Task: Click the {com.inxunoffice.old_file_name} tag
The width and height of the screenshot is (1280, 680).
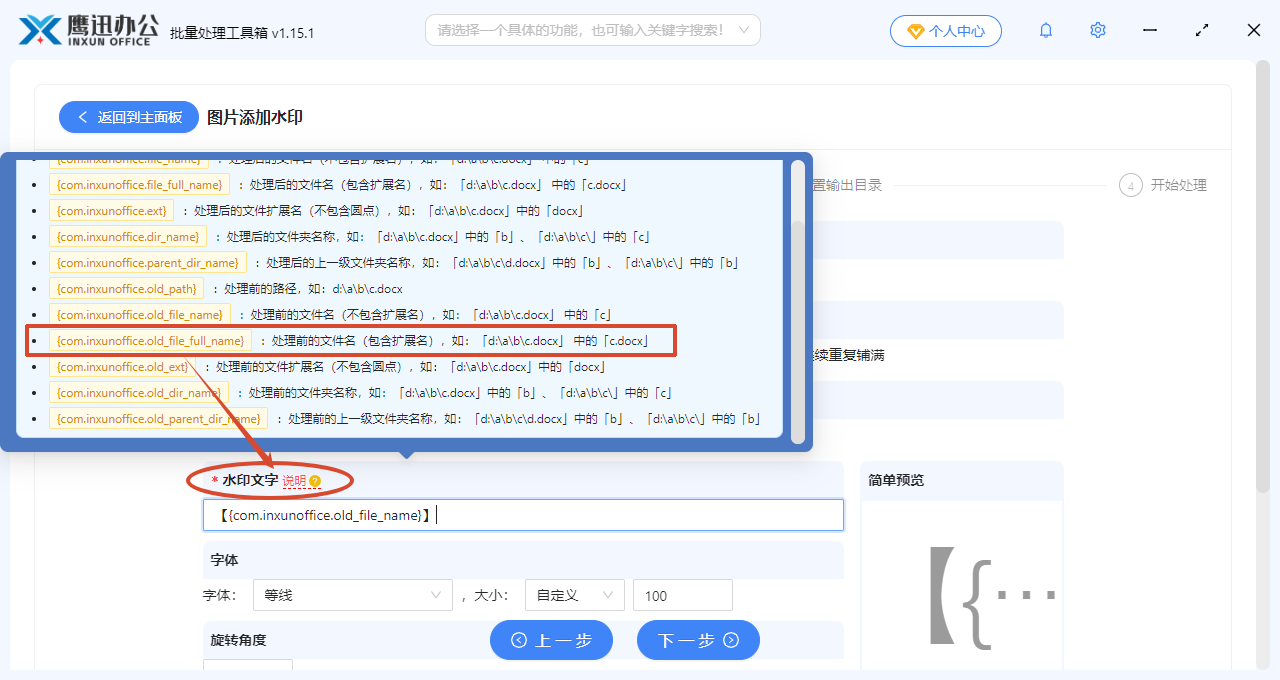Action: click(x=139, y=315)
